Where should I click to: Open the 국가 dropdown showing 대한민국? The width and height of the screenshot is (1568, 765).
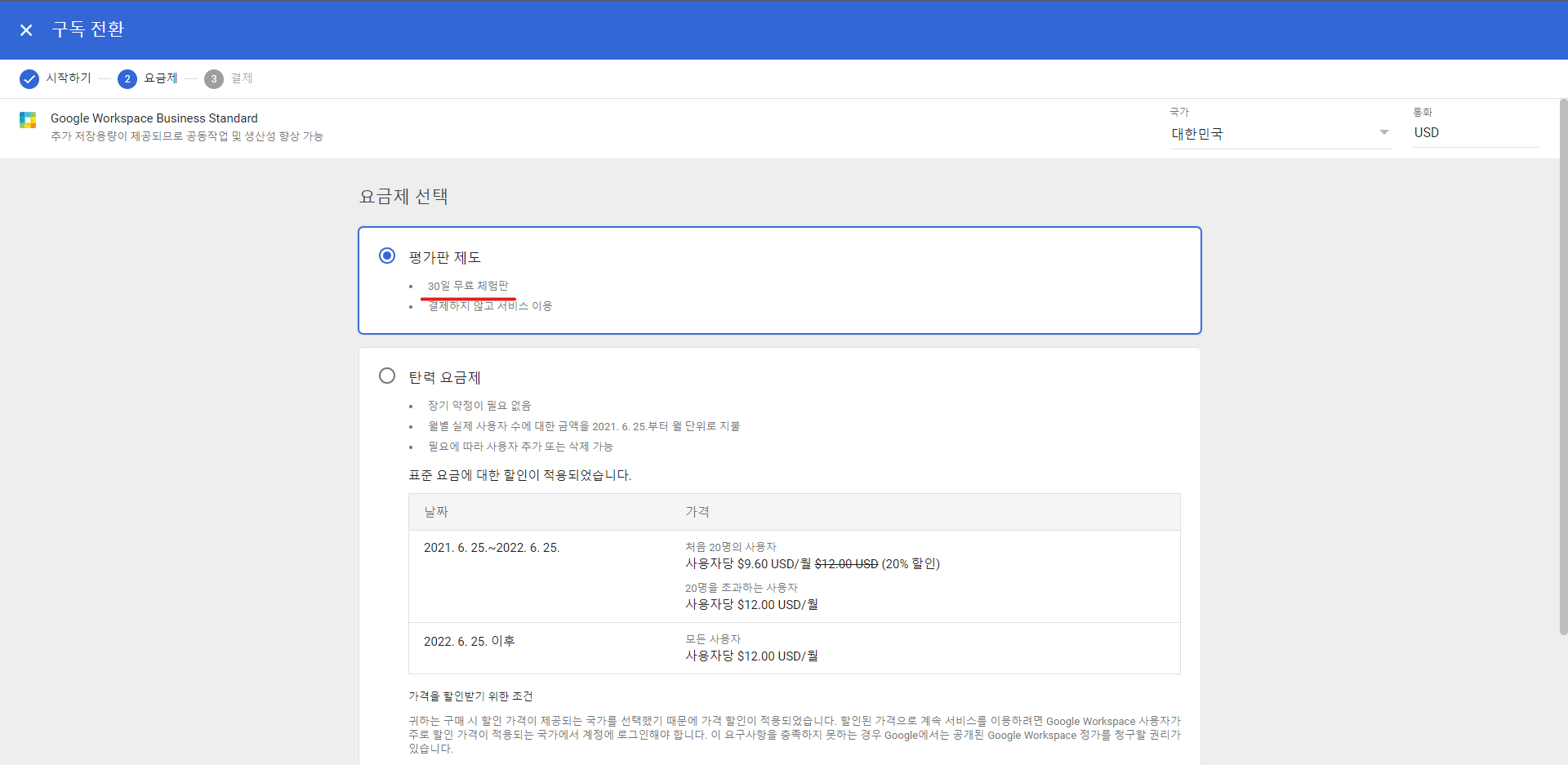coord(1281,134)
